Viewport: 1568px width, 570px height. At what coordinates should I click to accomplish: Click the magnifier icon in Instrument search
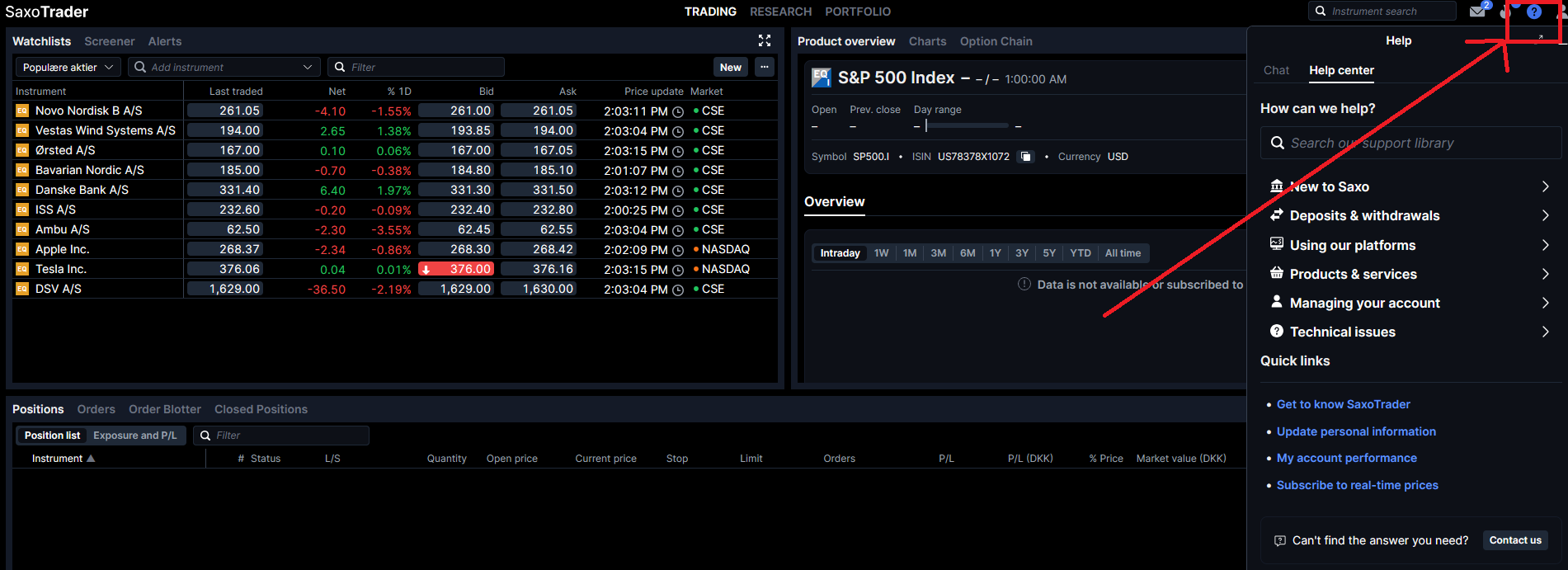tap(1321, 11)
